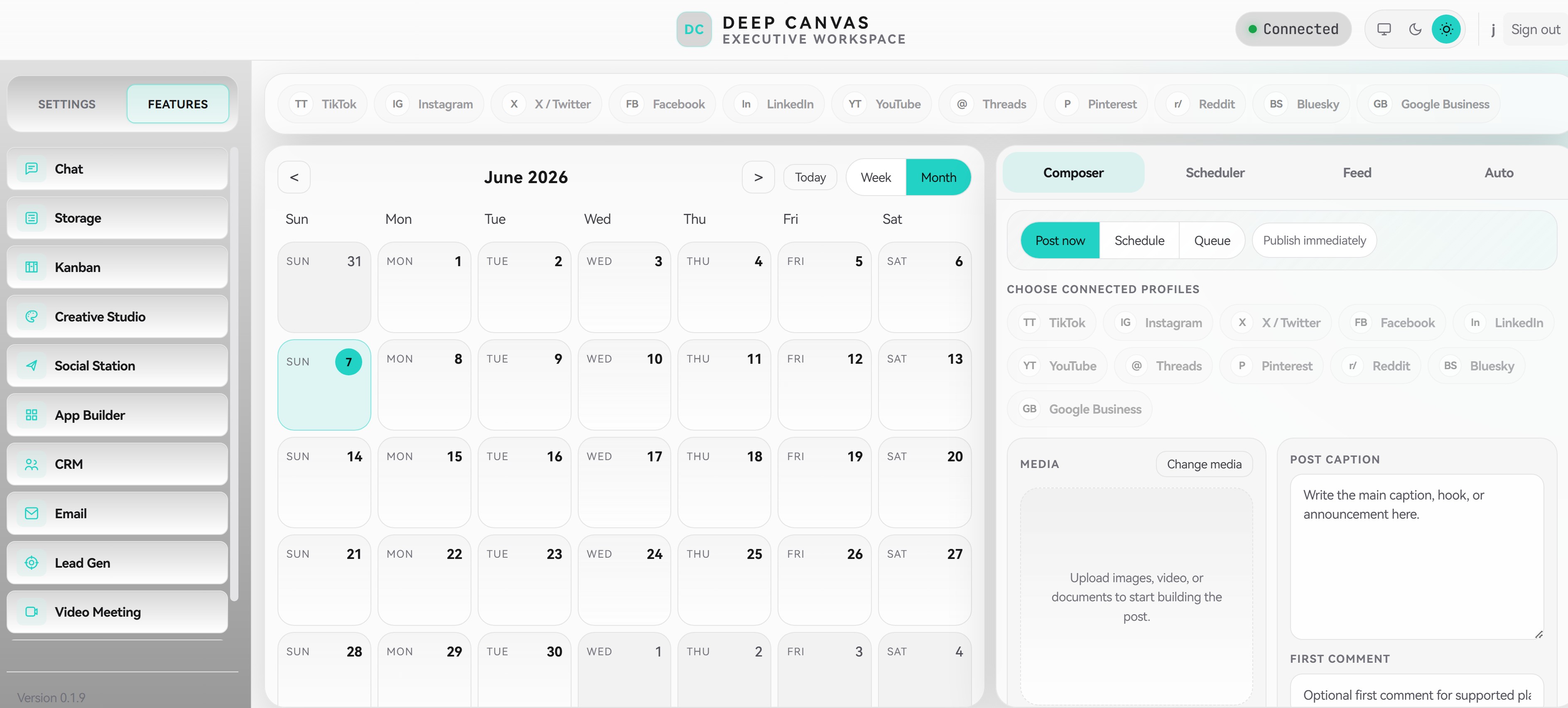Open the Auto tab
Viewport: 1568px width, 708px height.
point(1499,173)
